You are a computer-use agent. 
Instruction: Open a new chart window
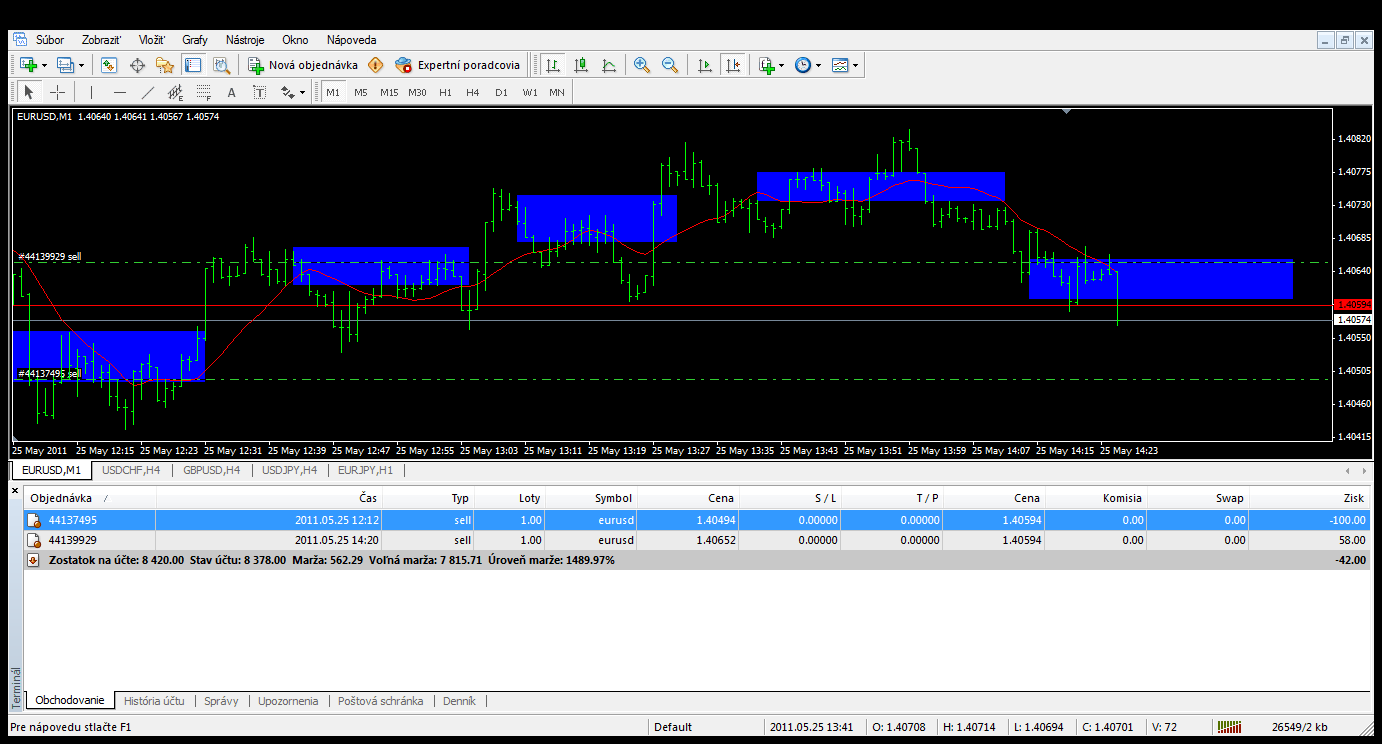pos(28,65)
